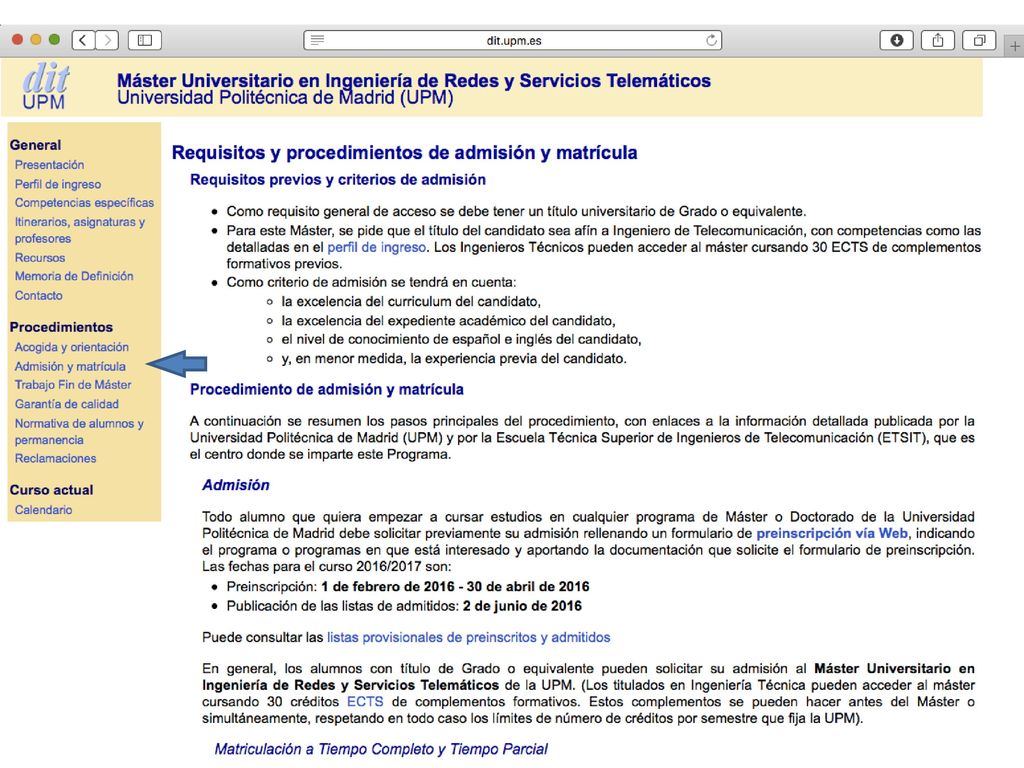
Task: Click date '2 de junio de 2016'
Action: pyautogui.click(x=522, y=605)
